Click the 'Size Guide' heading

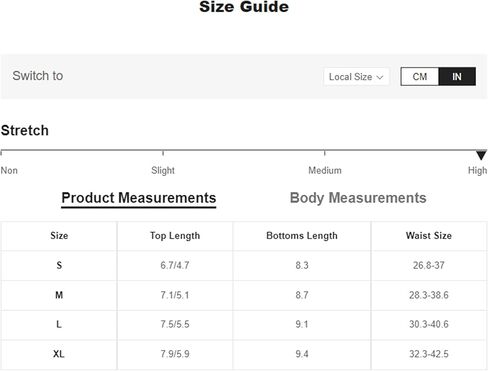tap(244, 7)
